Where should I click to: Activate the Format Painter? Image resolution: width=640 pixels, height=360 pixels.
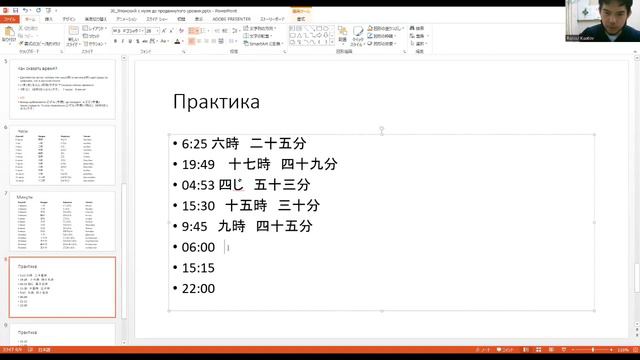pos(40,43)
